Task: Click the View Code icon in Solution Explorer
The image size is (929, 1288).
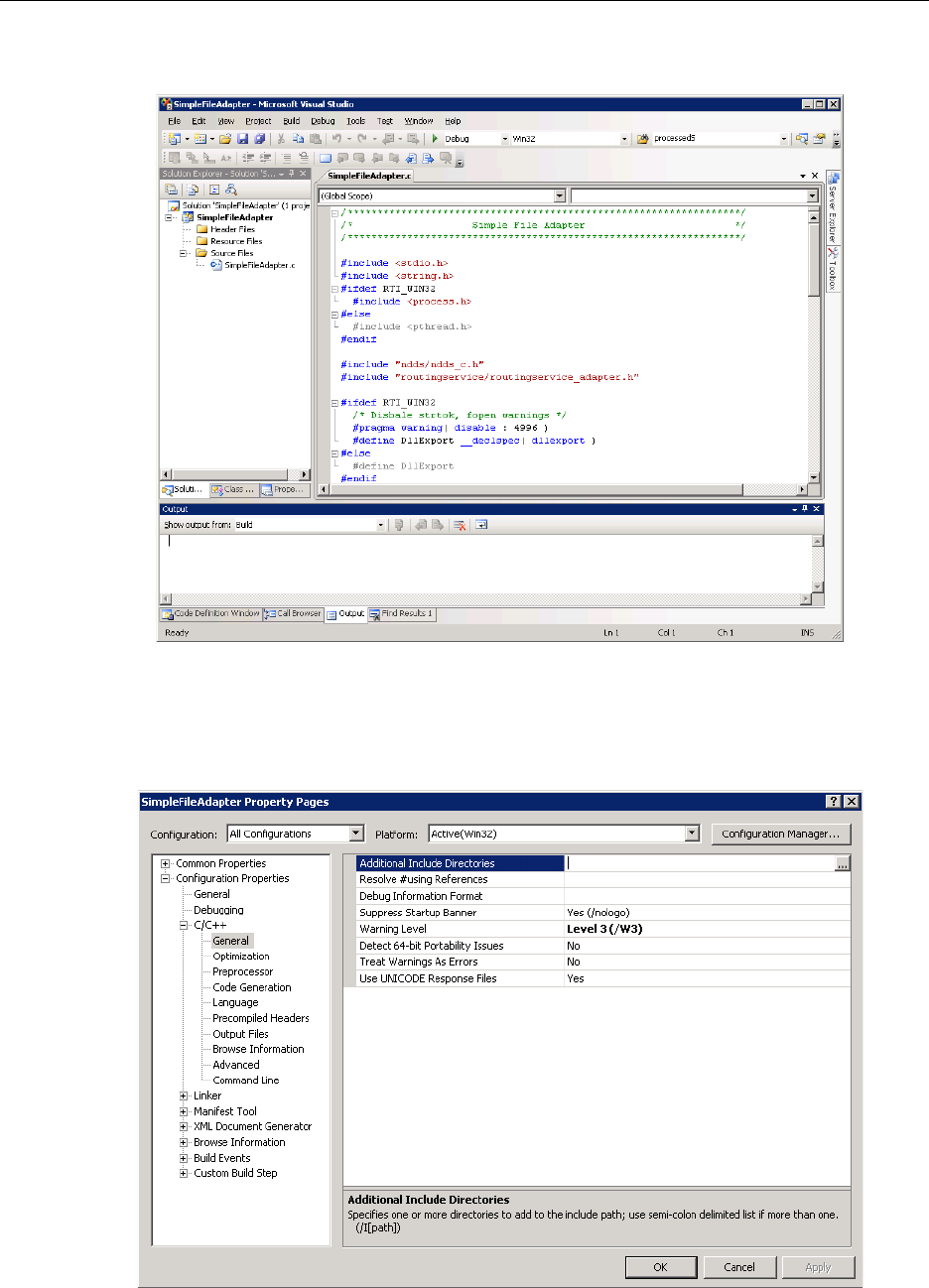Action: 214,190
